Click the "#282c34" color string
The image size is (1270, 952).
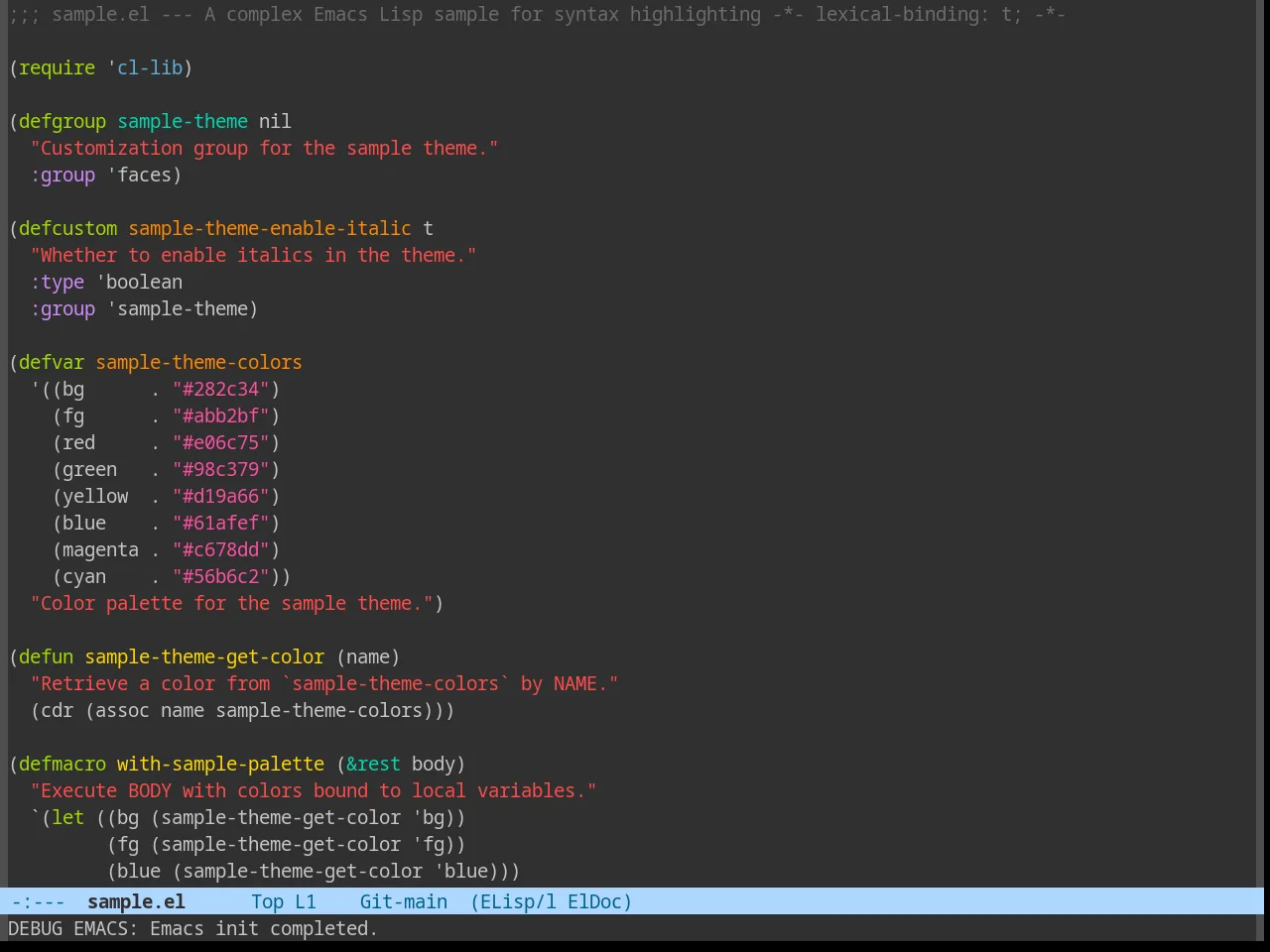(221, 389)
